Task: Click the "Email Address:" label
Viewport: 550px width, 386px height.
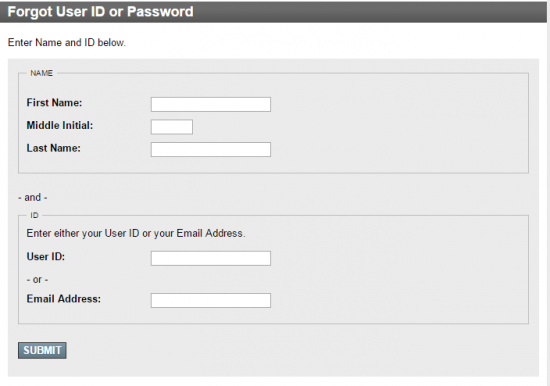Action: [x=63, y=299]
